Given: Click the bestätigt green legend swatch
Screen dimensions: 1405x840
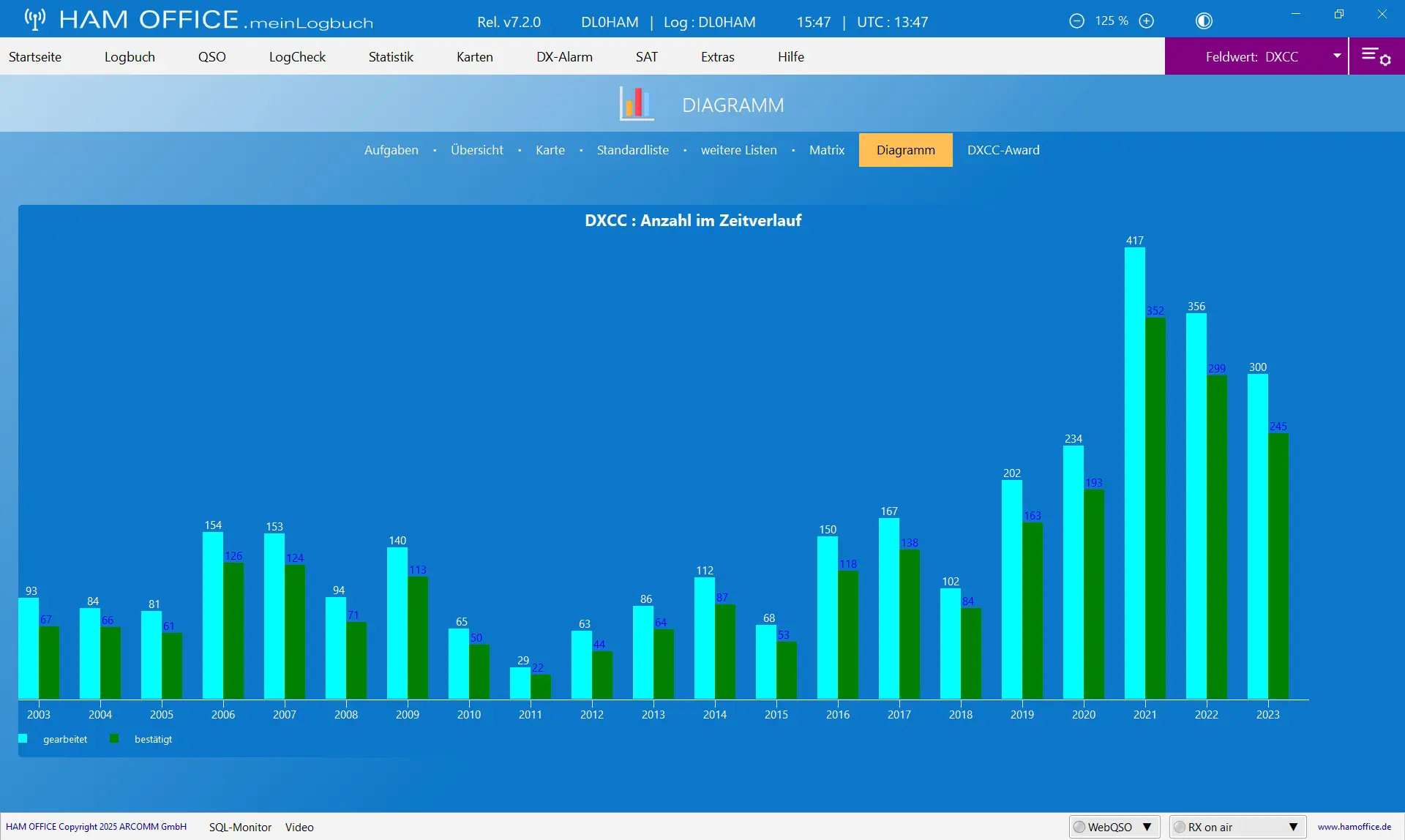Looking at the screenshot, I should [x=114, y=739].
